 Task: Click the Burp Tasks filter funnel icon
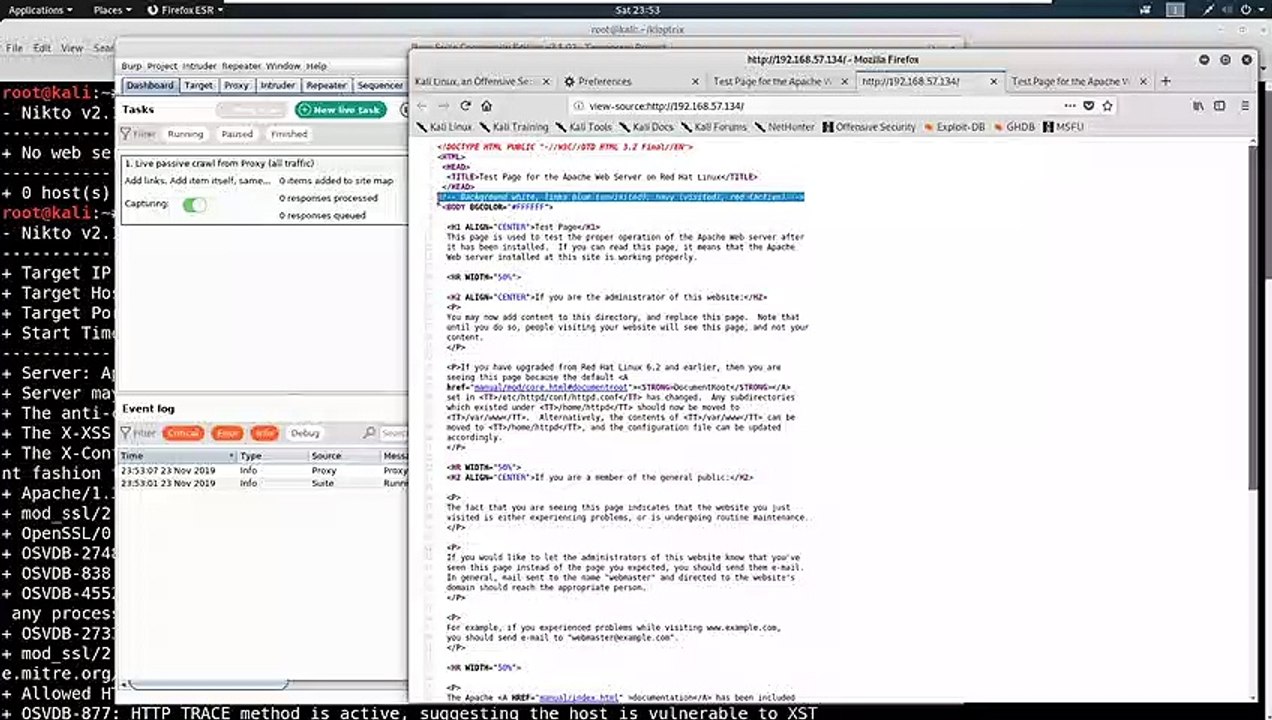coord(125,134)
